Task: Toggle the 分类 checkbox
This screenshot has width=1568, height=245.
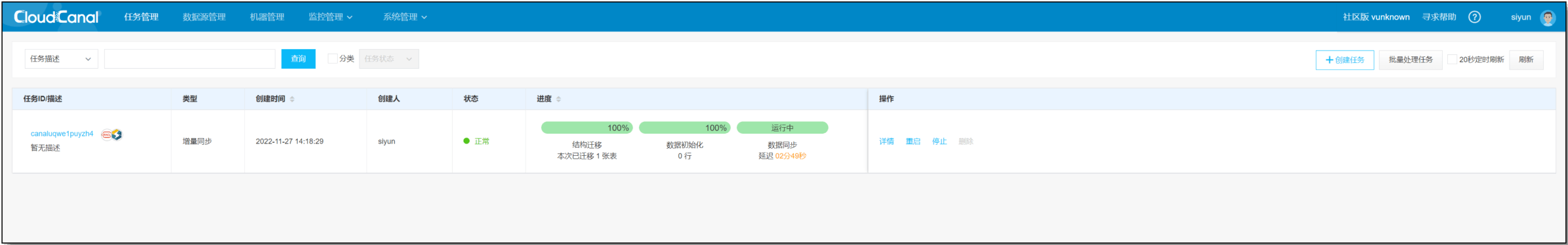Action: click(332, 59)
